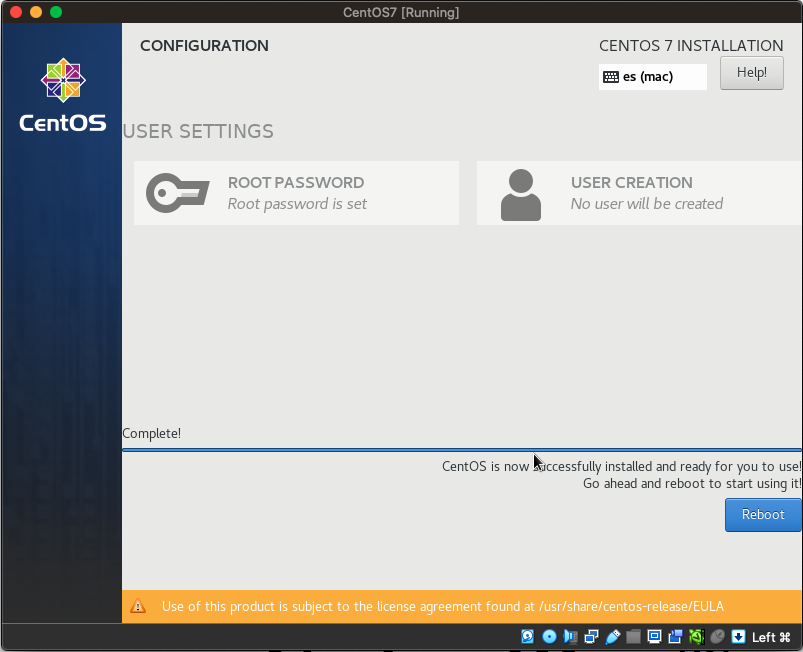Click the installation progress bar
Image resolution: width=803 pixels, height=652 pixels.
point(461,450)
